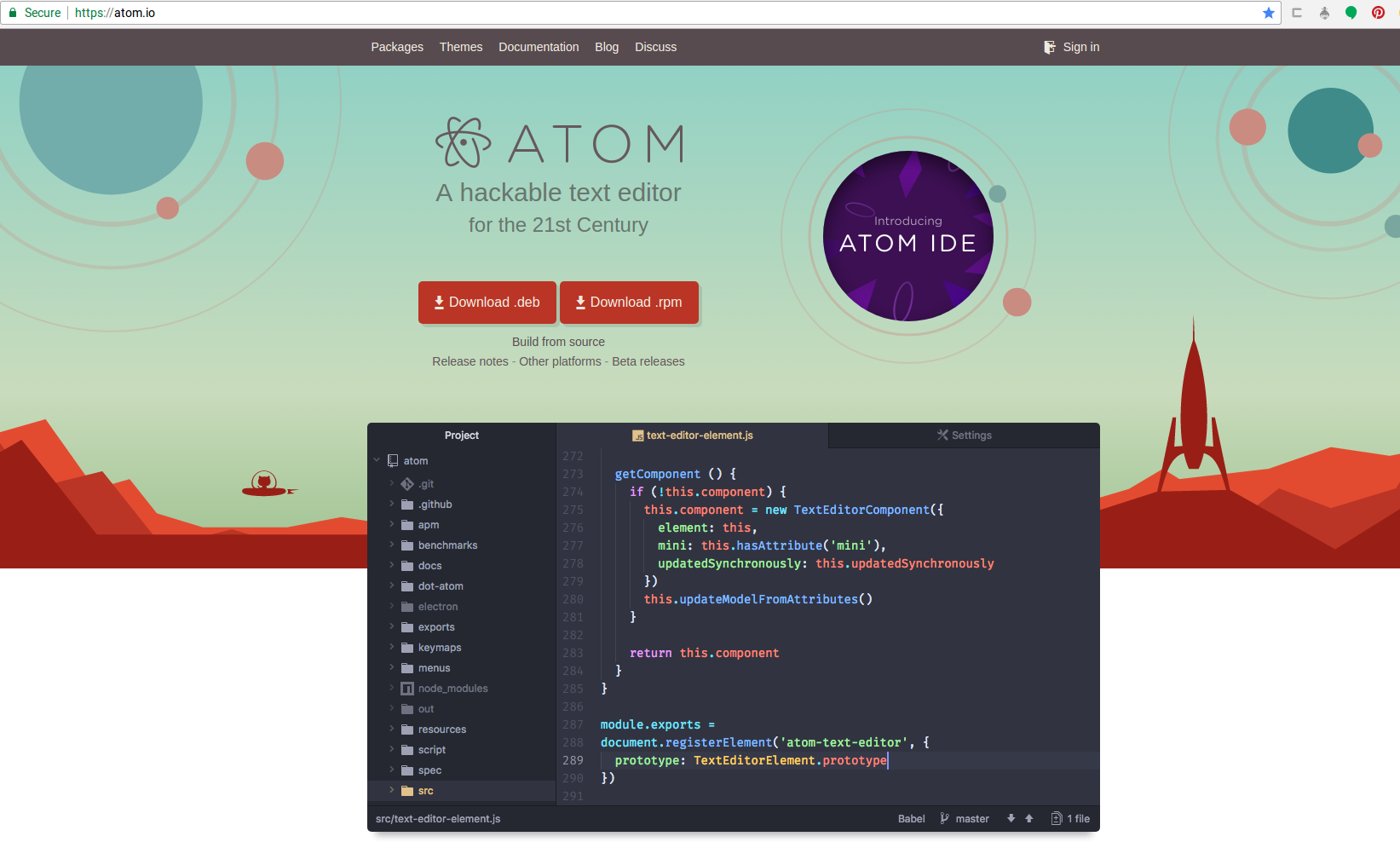Visit the Discuss forum link

click(655, 47)
